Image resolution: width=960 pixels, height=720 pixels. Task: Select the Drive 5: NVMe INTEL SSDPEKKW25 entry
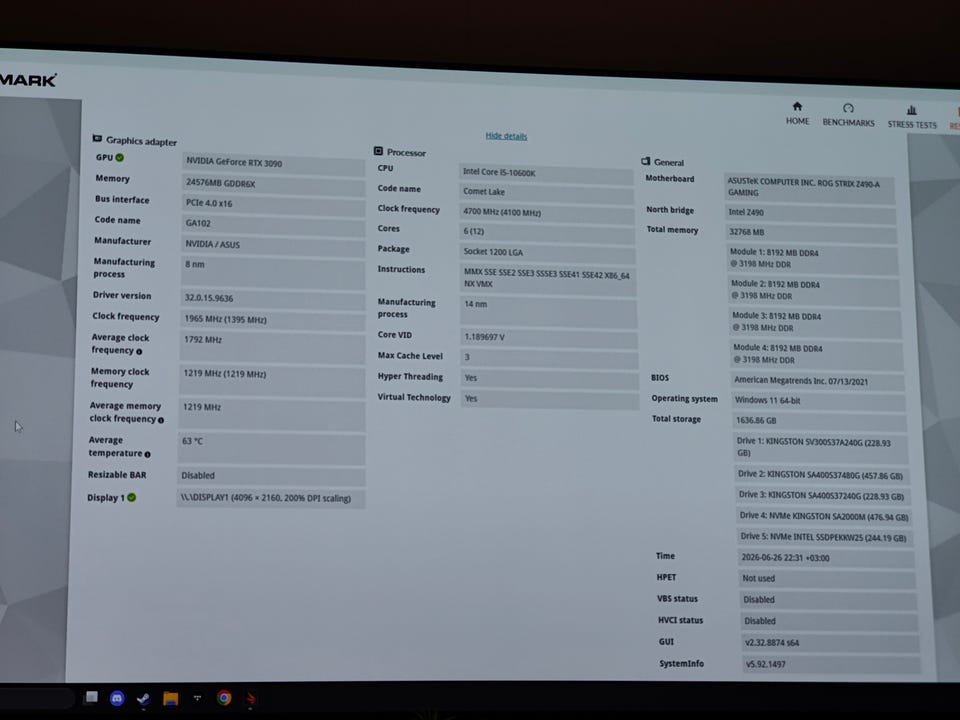coord(825,538)
